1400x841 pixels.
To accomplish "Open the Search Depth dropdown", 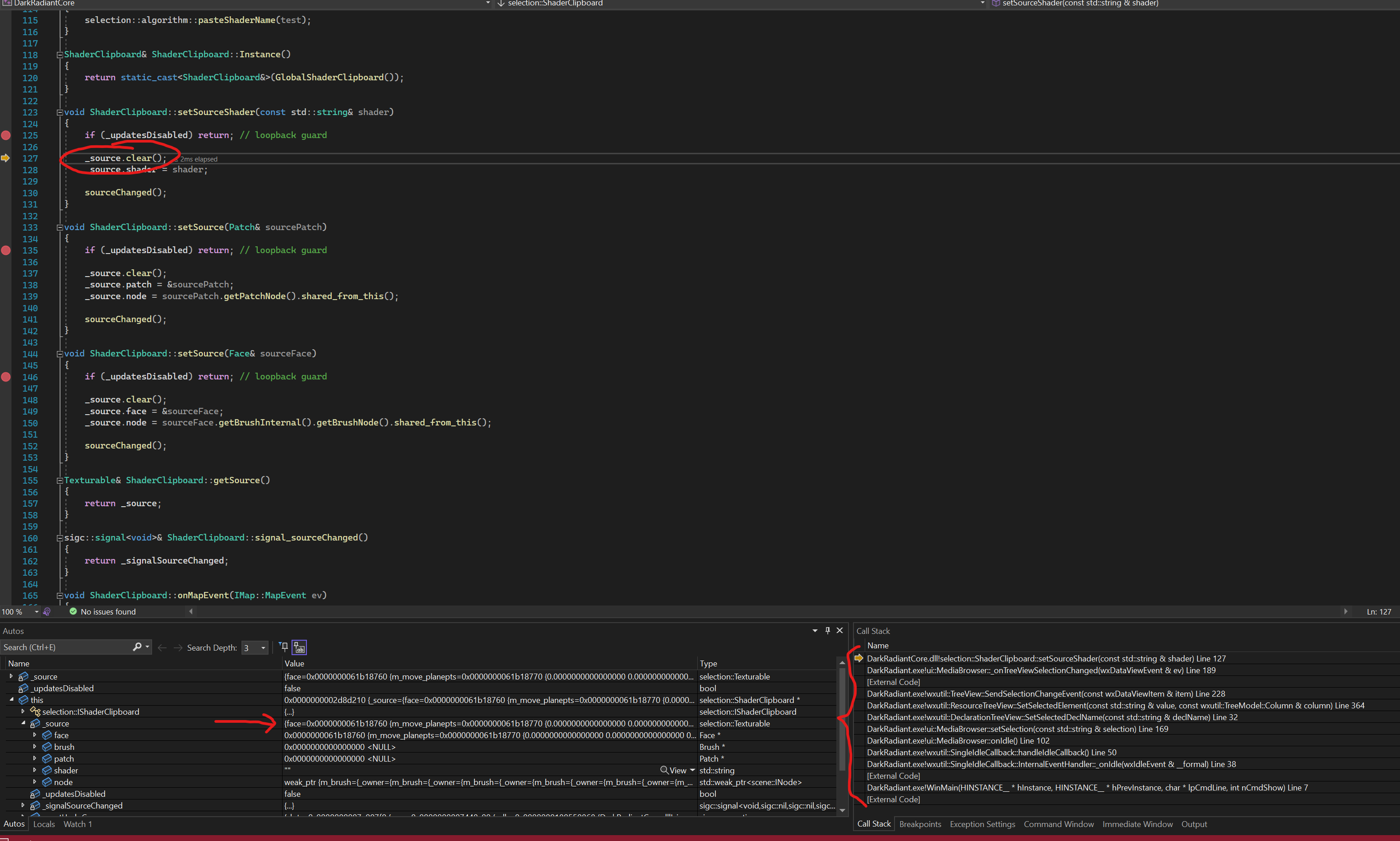I will coord(263,647).
